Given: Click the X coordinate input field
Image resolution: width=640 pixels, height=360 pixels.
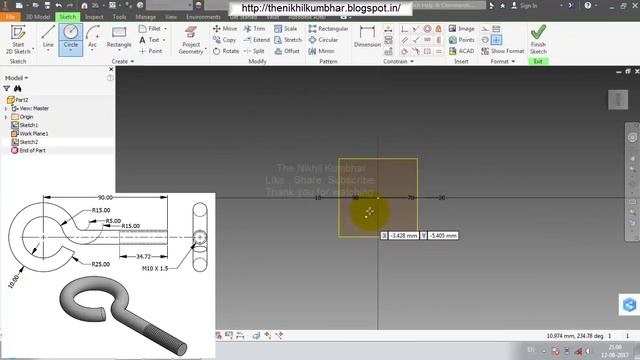Looking at the screenshot, I should (404, 236).
